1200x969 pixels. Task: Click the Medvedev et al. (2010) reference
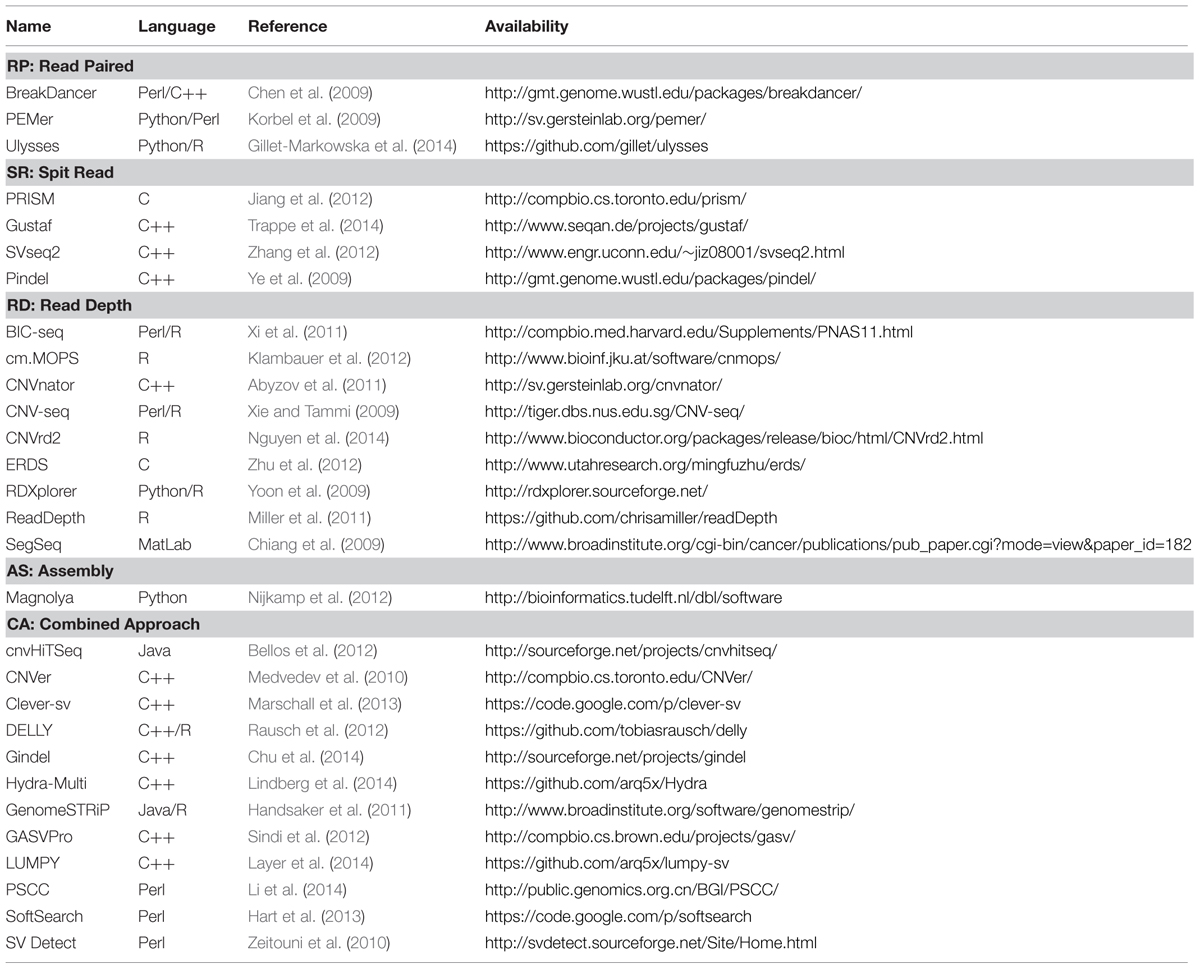click(326, 676)
